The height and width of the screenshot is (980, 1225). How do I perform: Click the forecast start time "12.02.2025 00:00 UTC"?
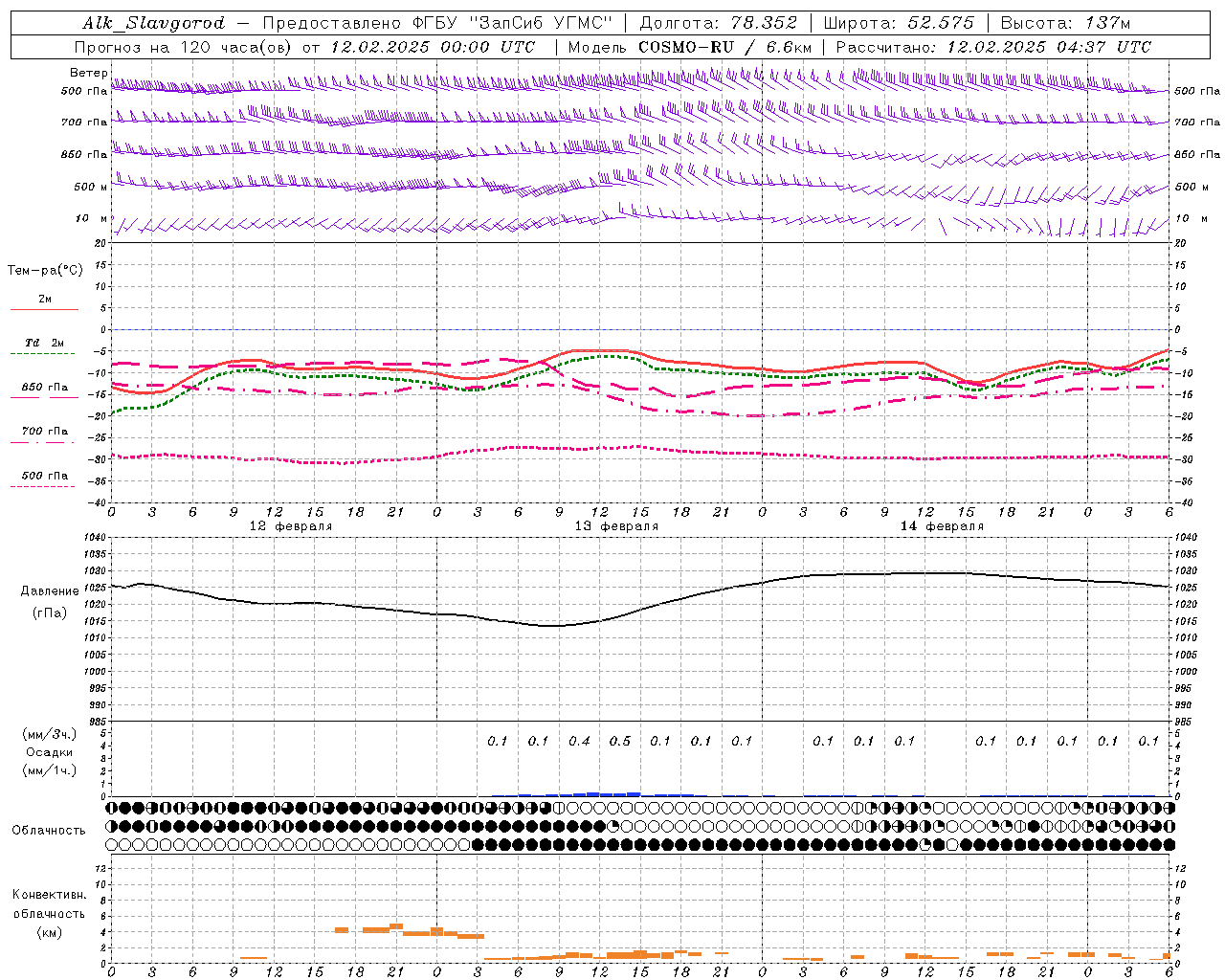[x=433, y=47]
